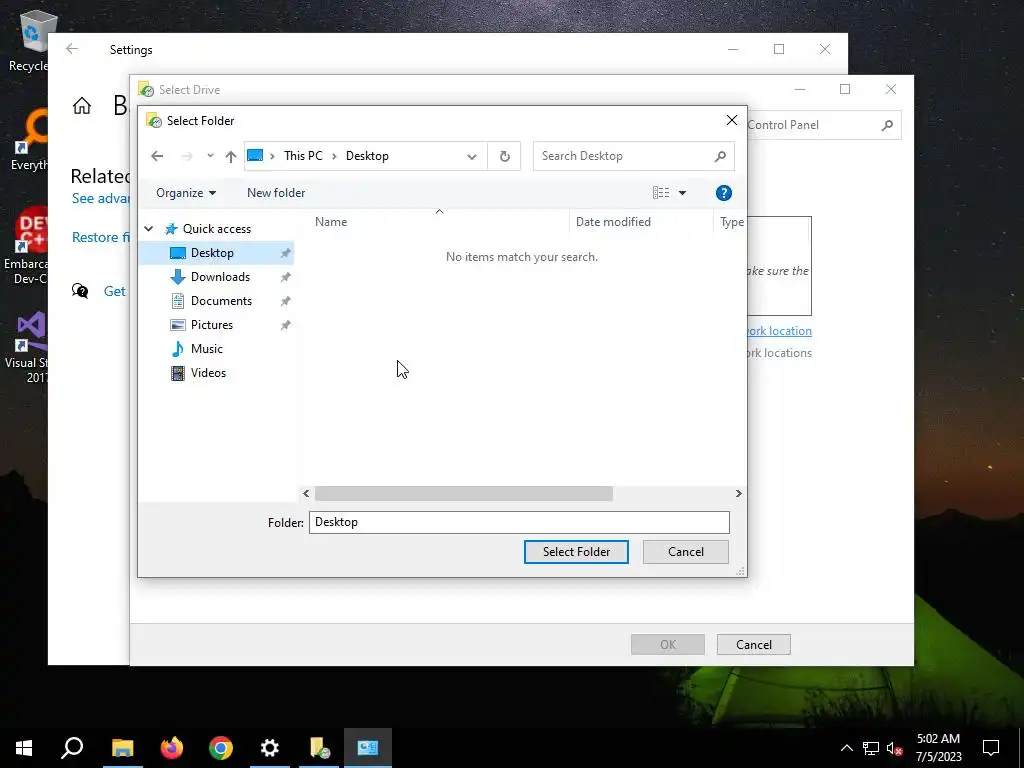This screenshot has width=1024, height=768.
Task: Select Desktop in navigation pane
Action: pyautogui.click(x=212, y=253)
